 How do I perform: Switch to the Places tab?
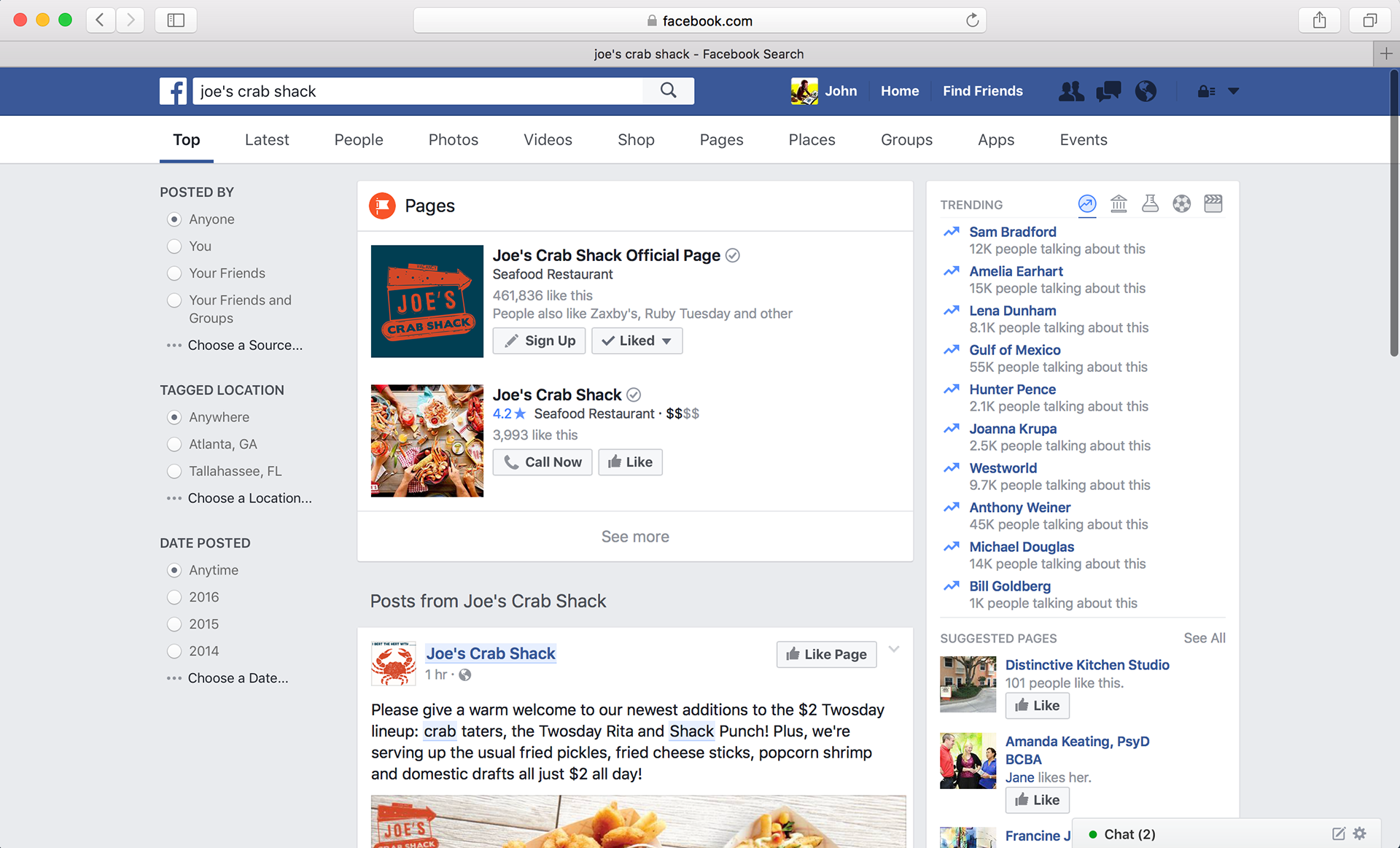(x=812, y=139)
